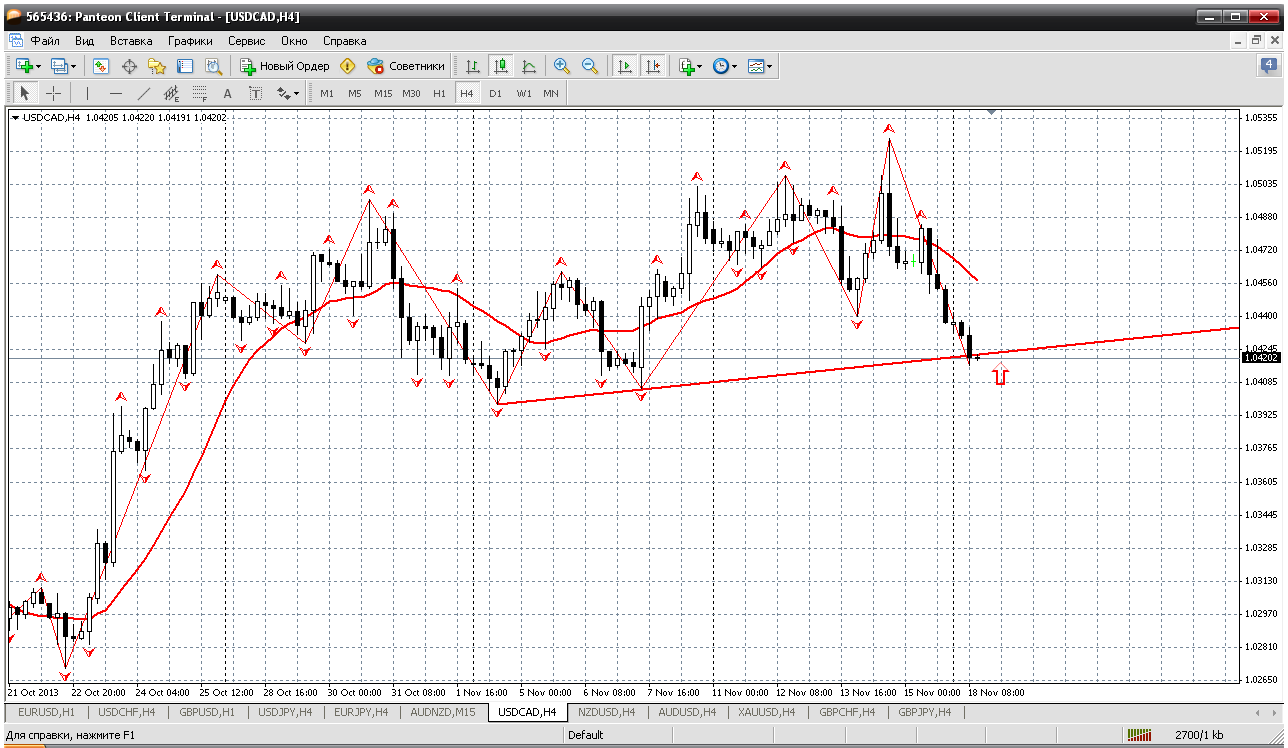Toggle chart shift button
The height and width of the screenshot is (748, 1288).
click(653, 66)
